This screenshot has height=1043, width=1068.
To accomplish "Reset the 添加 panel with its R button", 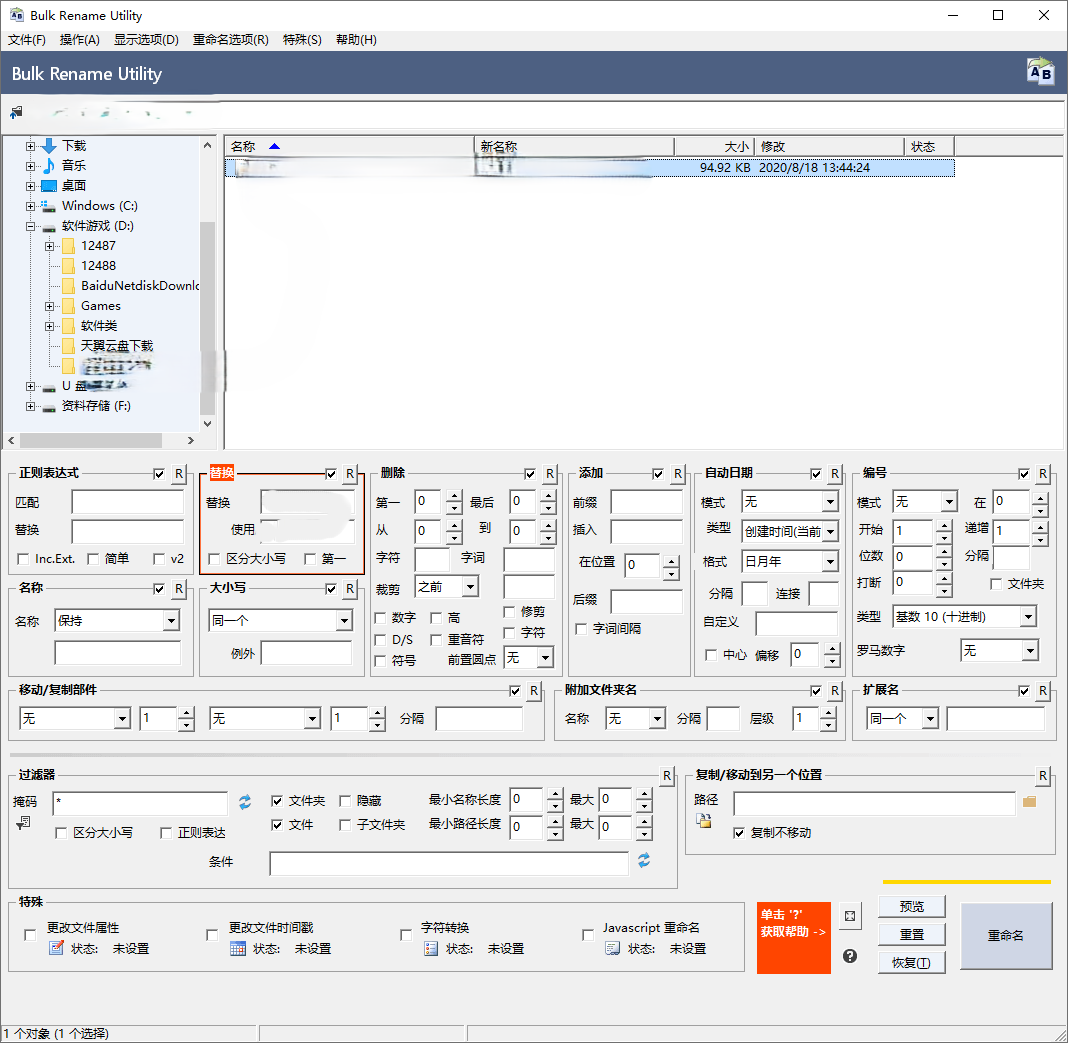I will (x=678, y=473).
